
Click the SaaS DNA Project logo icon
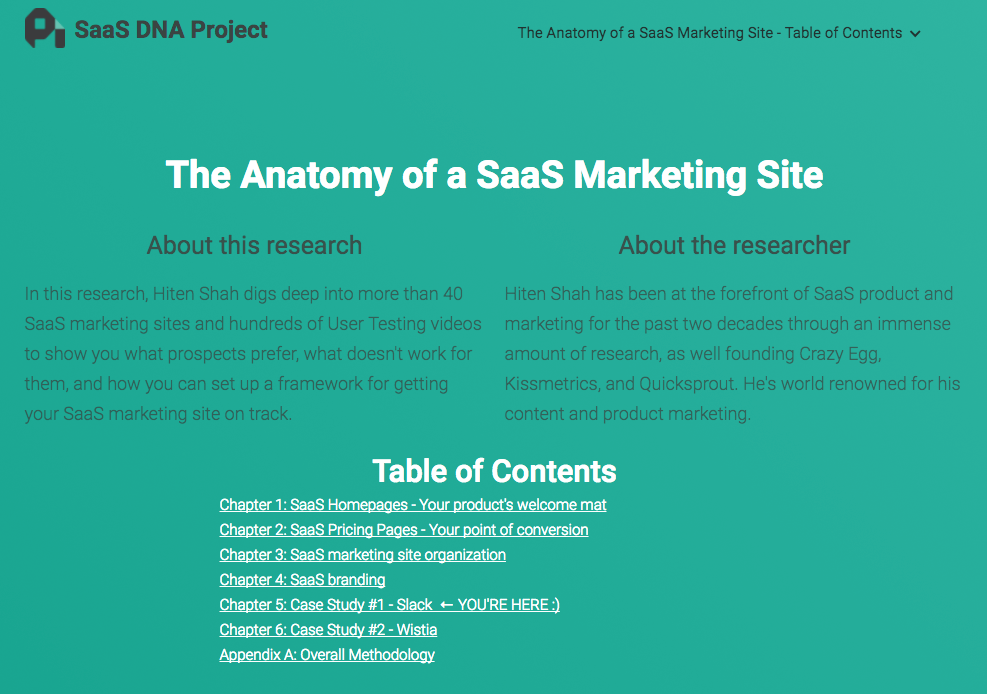(x=45, y=29)
